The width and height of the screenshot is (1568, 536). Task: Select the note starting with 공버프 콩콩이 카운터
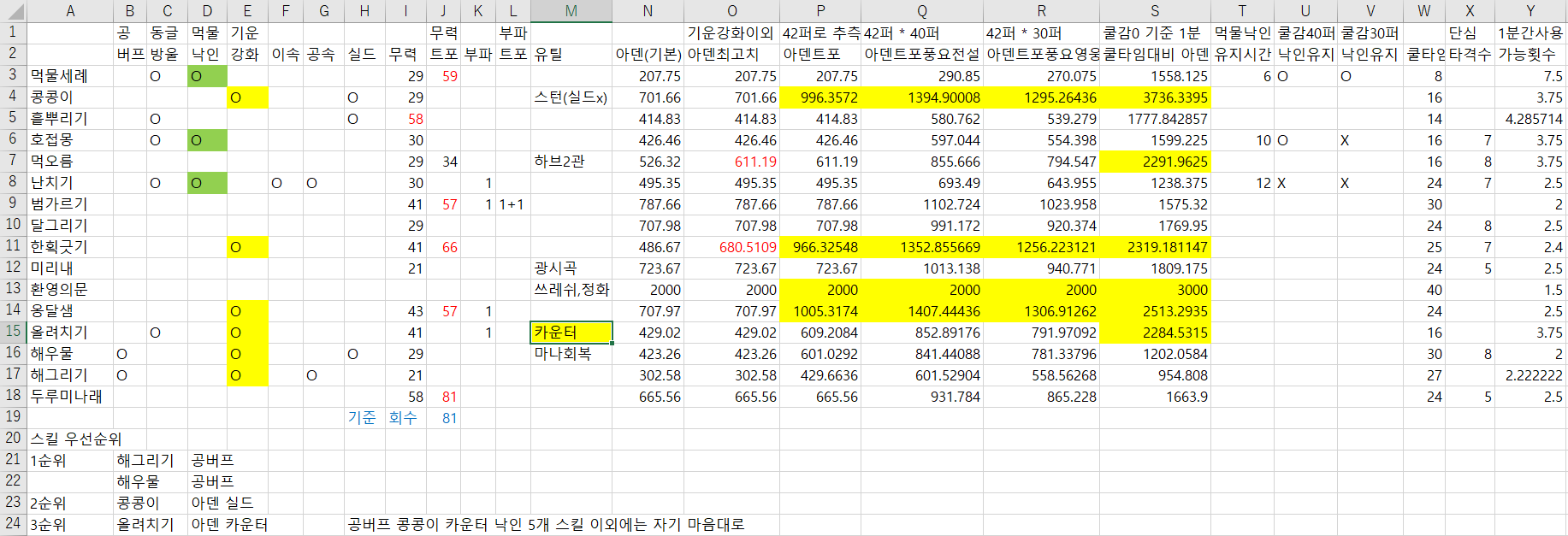pyautogui.click(x=546, y=525)
